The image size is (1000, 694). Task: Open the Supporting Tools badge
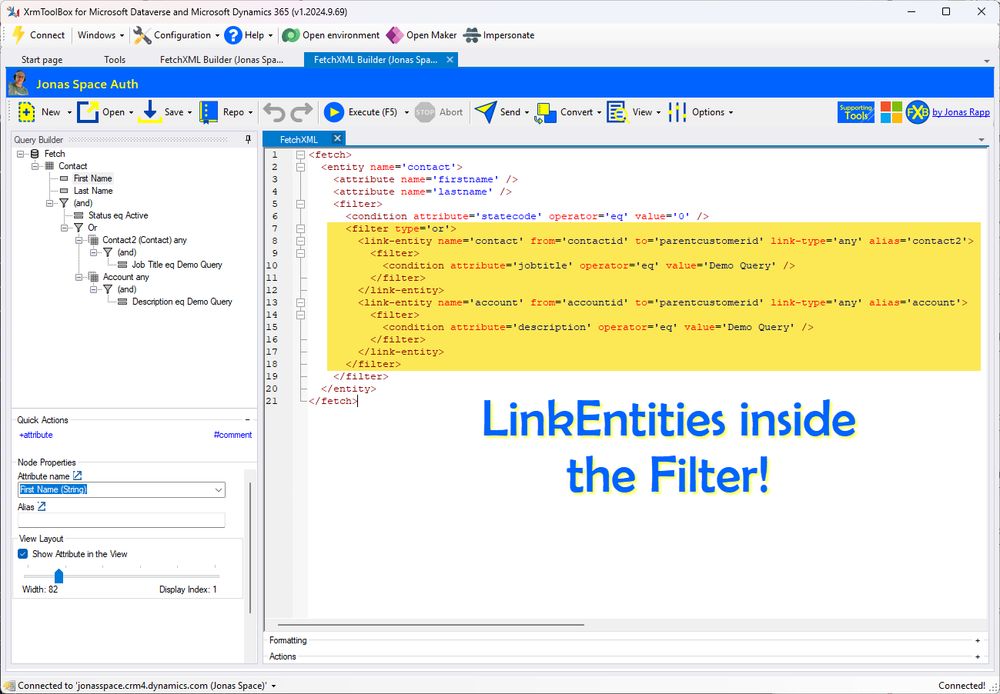pyautogui.click(x=856, y=112)
